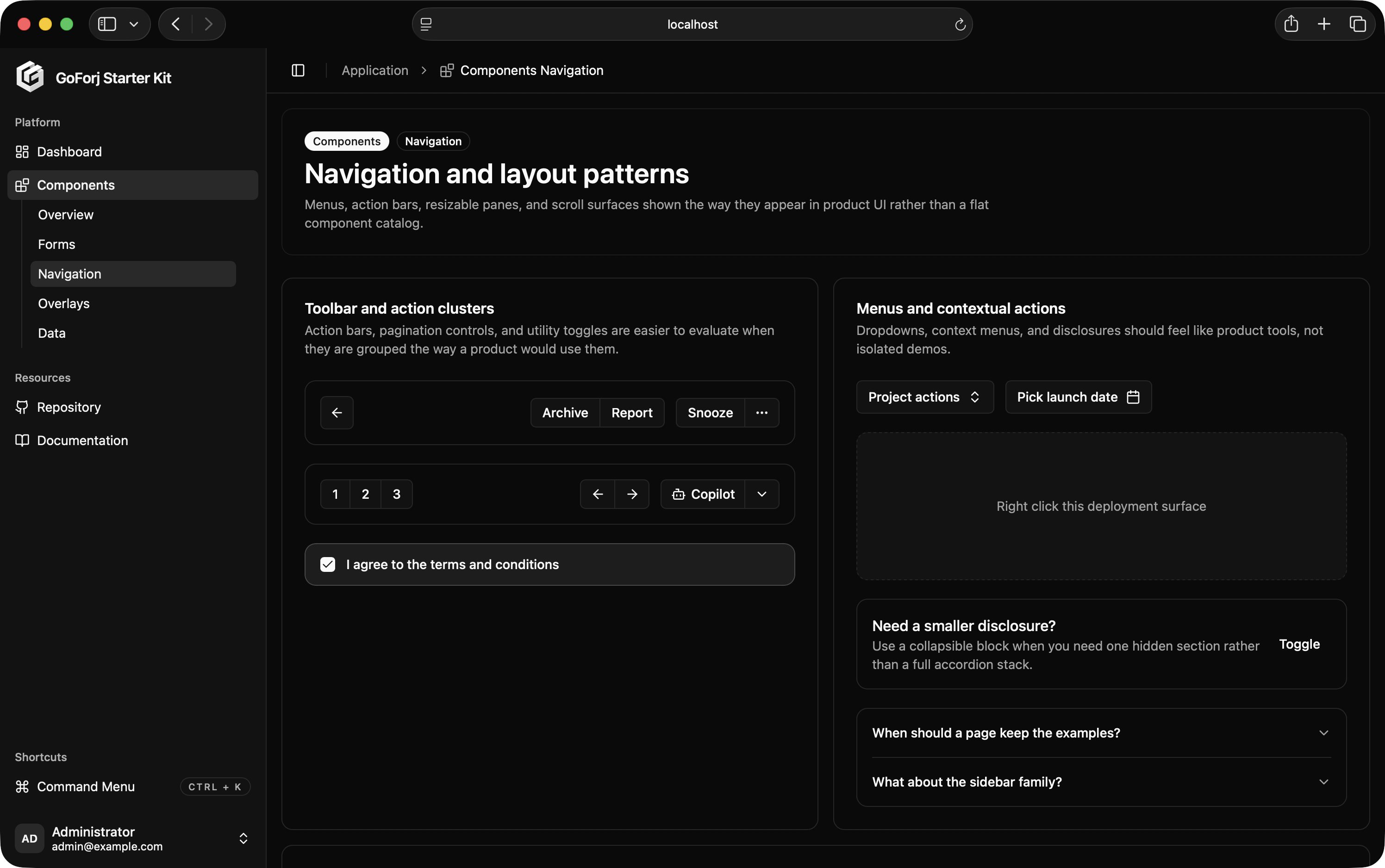The height and width of the screenshot is (868, 1385).
Task: Expand 'What about the sidebar family?'
Action: click(x=1101, y=782)
